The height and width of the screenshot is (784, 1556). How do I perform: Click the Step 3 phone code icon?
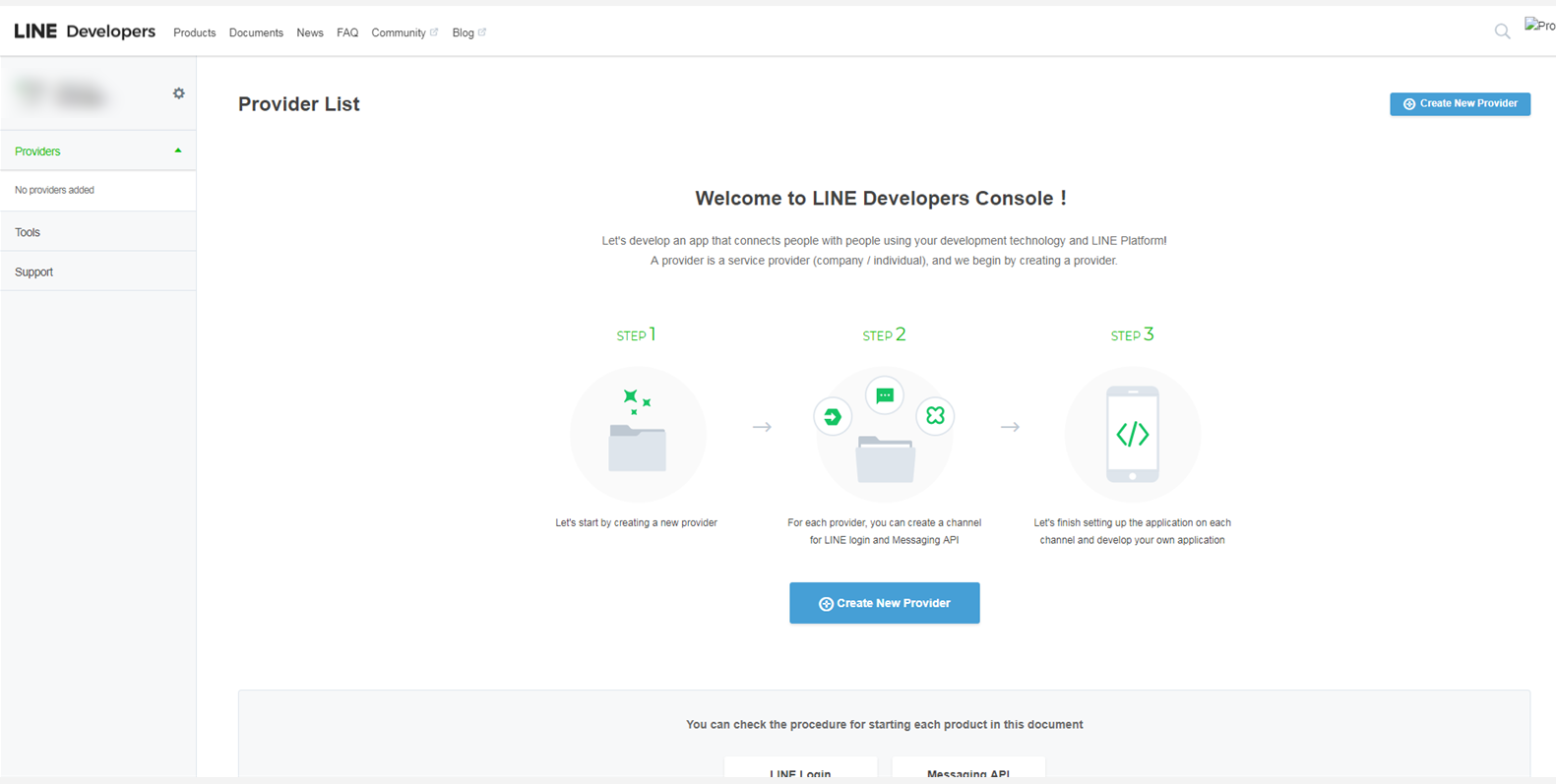(x=1133, y=434)
